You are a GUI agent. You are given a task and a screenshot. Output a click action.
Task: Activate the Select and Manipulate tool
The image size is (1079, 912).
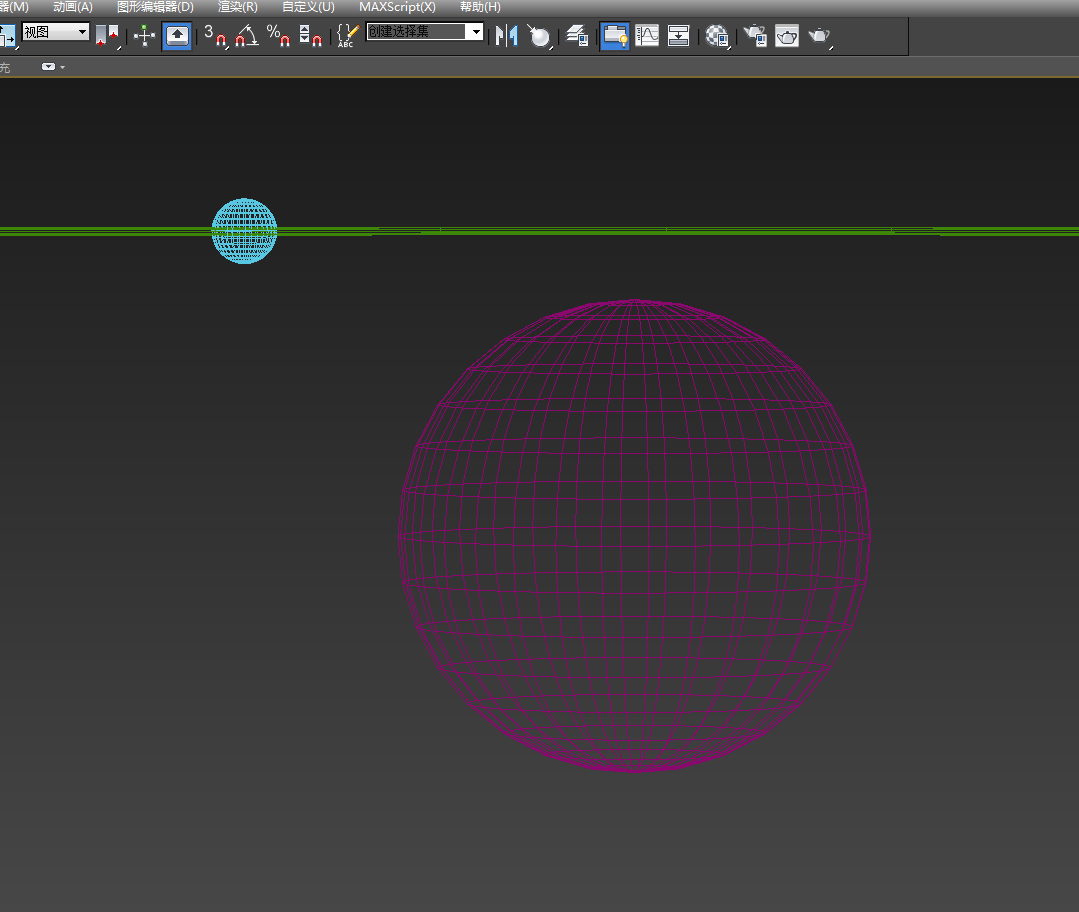145,36
